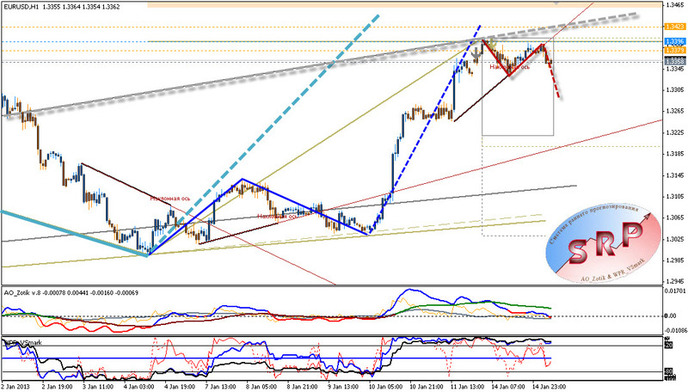Click the 10 Jan 21:00 time label
Image resolution: width=688 pixels, height=392 pixels.
[425, 387]
